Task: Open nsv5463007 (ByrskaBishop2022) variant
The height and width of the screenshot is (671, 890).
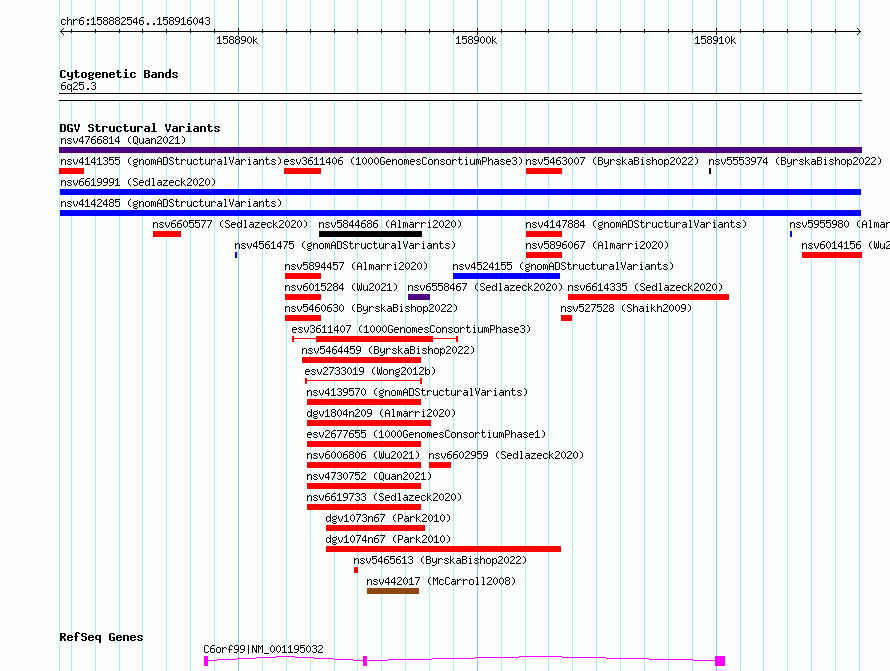Action: click(612, 161)
